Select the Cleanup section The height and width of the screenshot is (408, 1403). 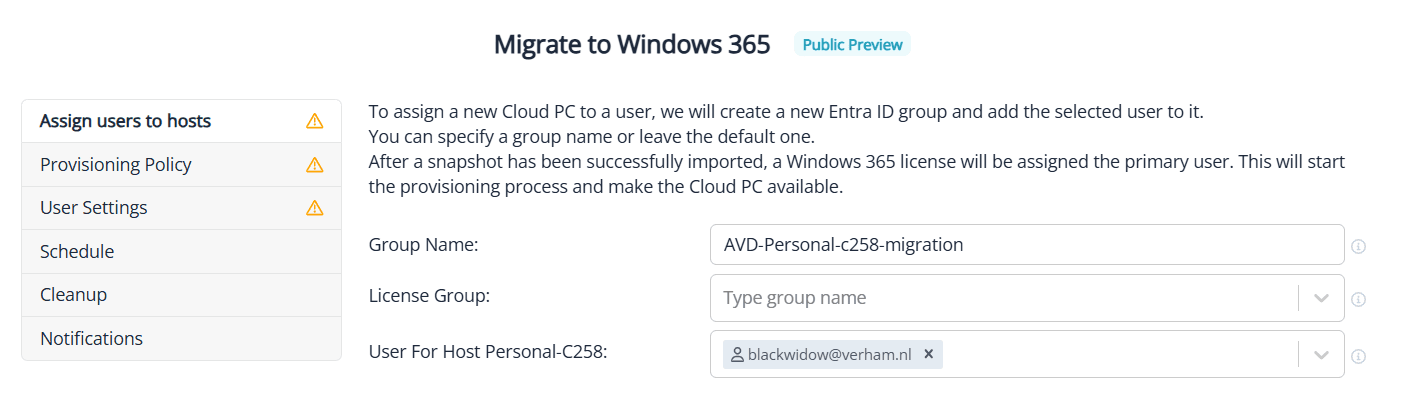click(73, 295)
